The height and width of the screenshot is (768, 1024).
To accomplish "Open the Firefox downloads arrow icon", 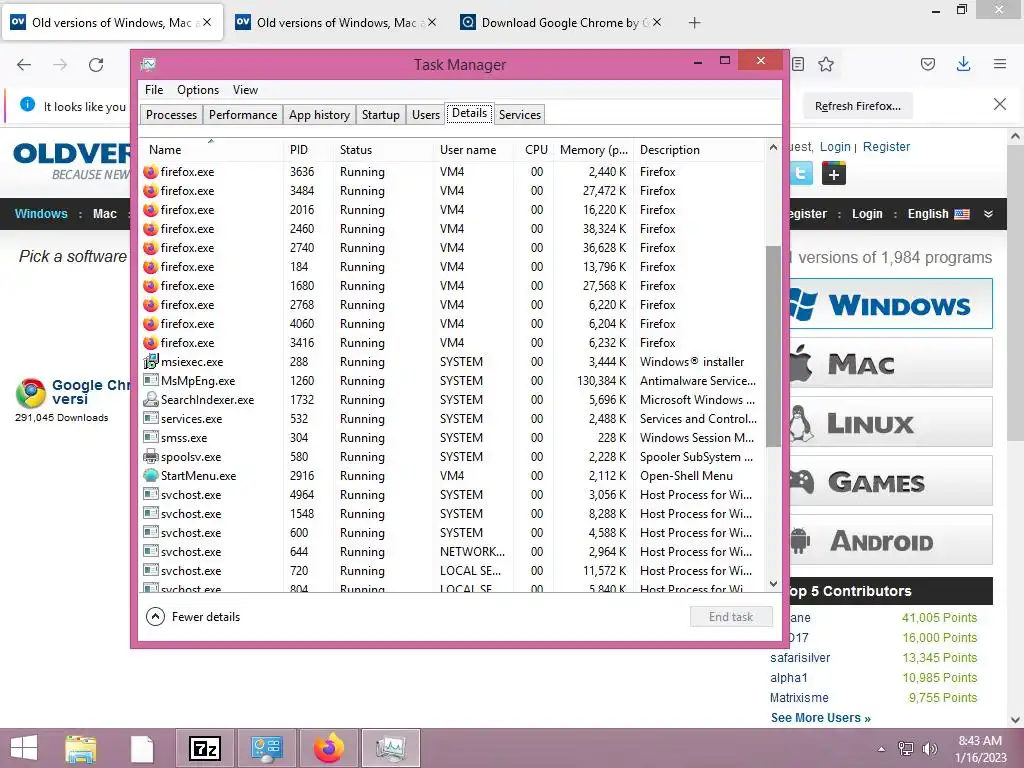I will pyautogui.click(x=963, y=64).
